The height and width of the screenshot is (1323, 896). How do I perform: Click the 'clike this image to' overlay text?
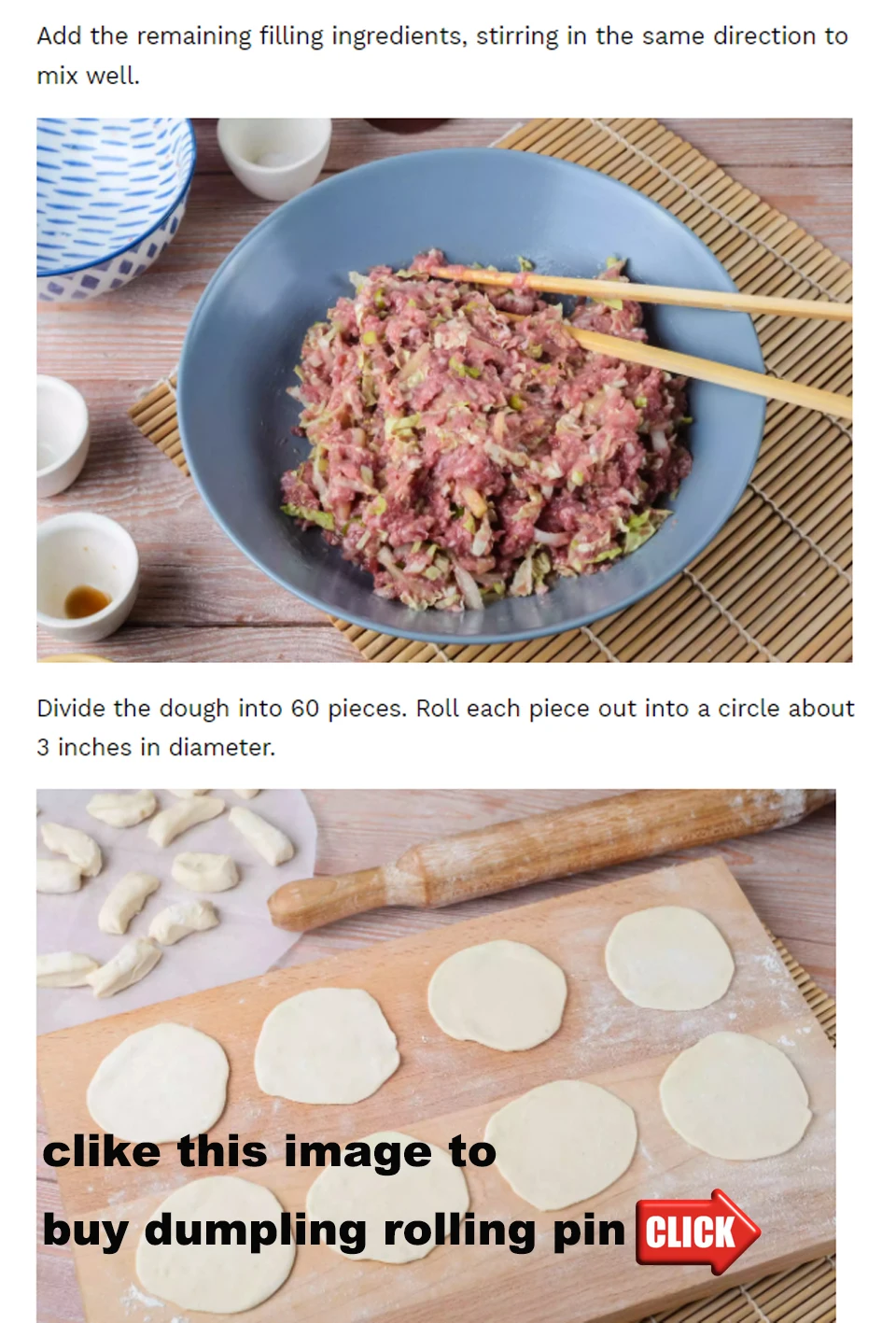click(269, 1152)
